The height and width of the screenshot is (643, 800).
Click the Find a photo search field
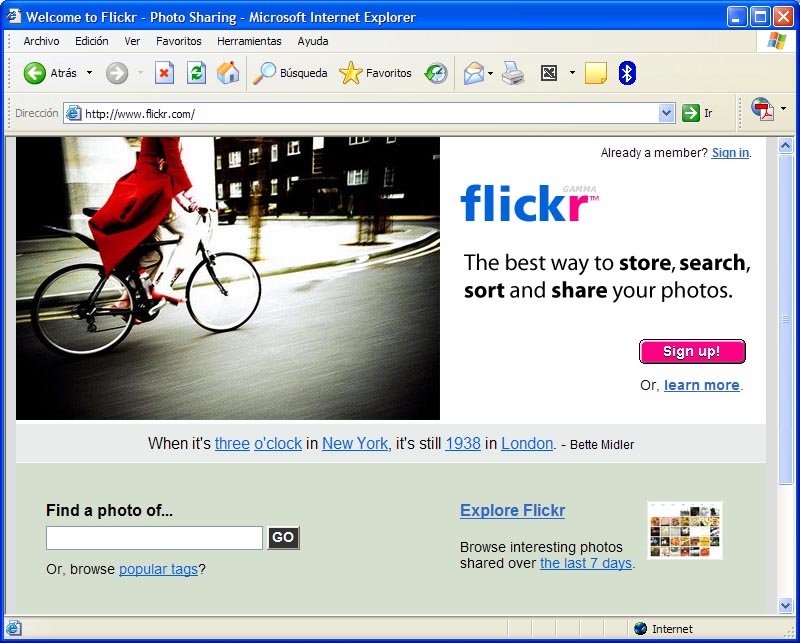[154, 538]
